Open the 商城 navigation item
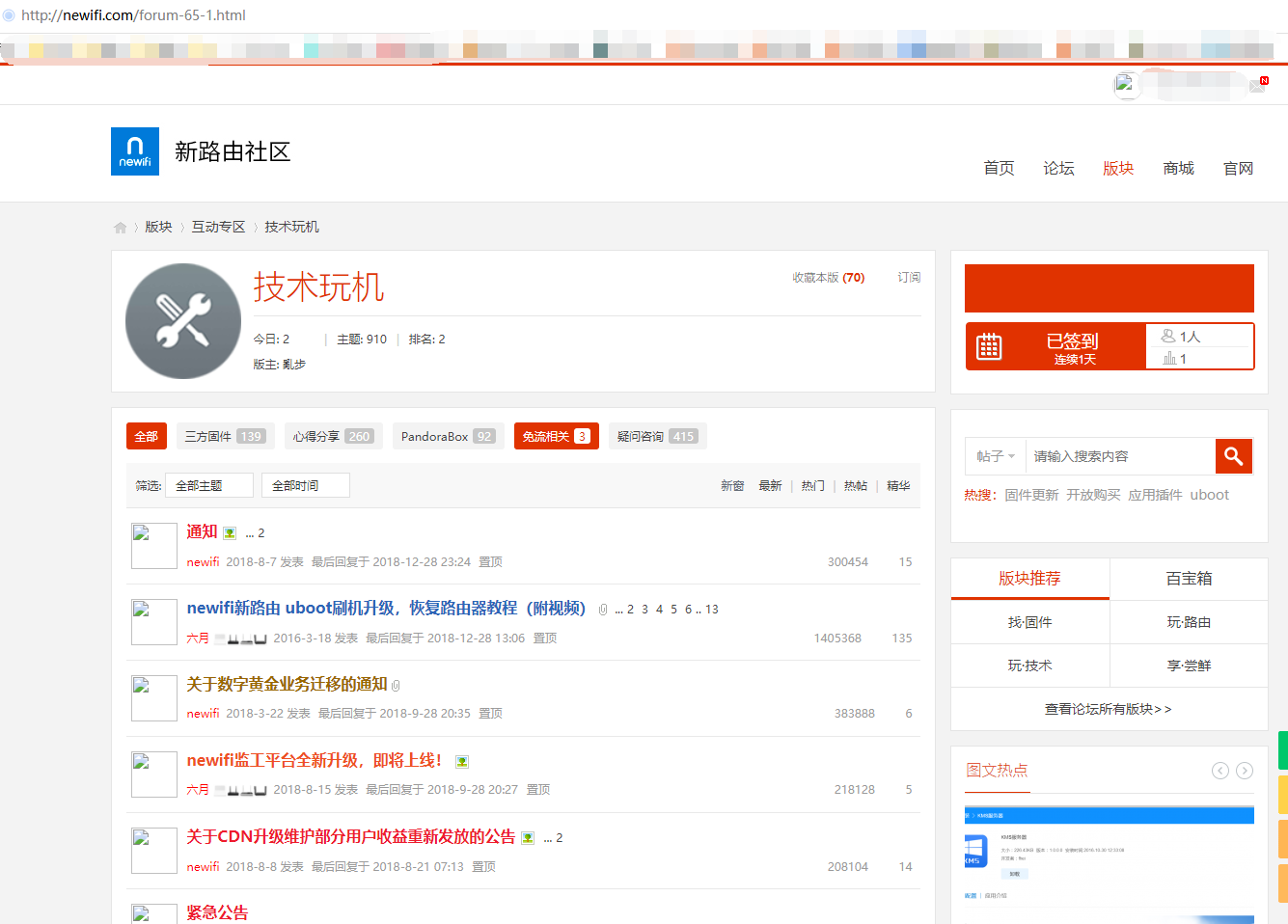This screenshot has width=1288, height=924. pos(1178,169)
